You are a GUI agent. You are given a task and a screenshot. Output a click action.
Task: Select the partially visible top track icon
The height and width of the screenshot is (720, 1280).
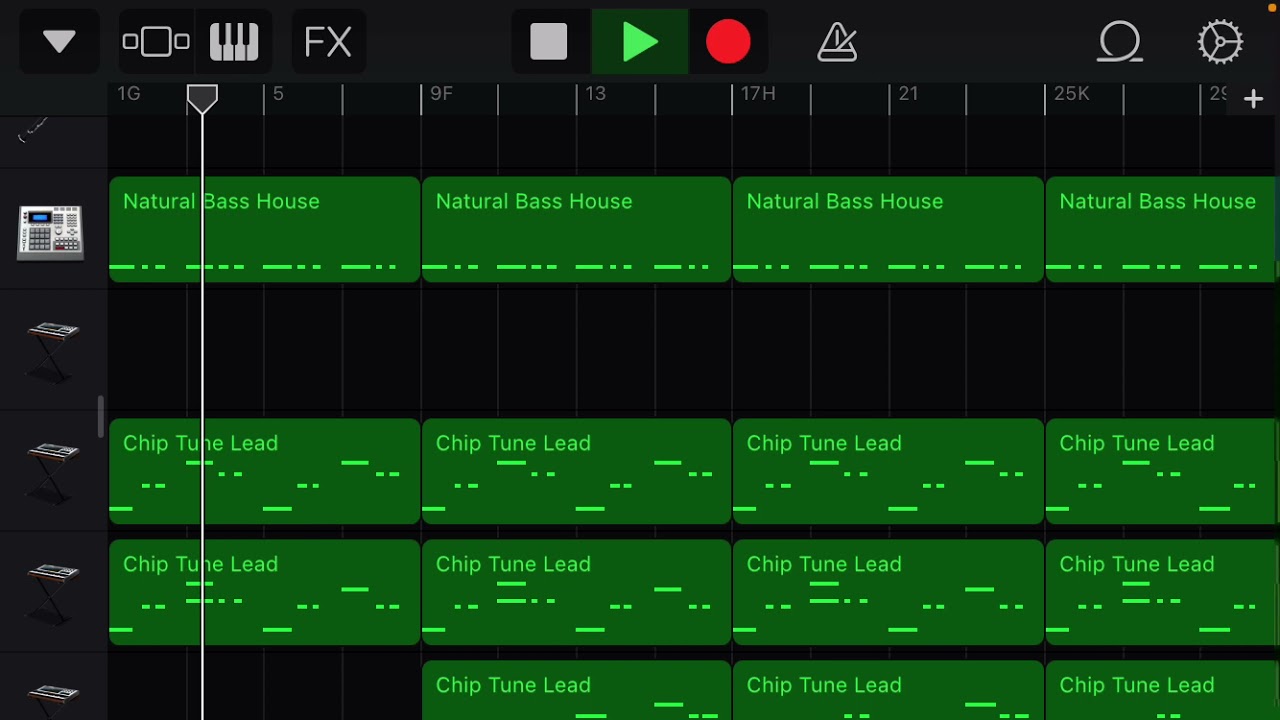tap(33, 130)
